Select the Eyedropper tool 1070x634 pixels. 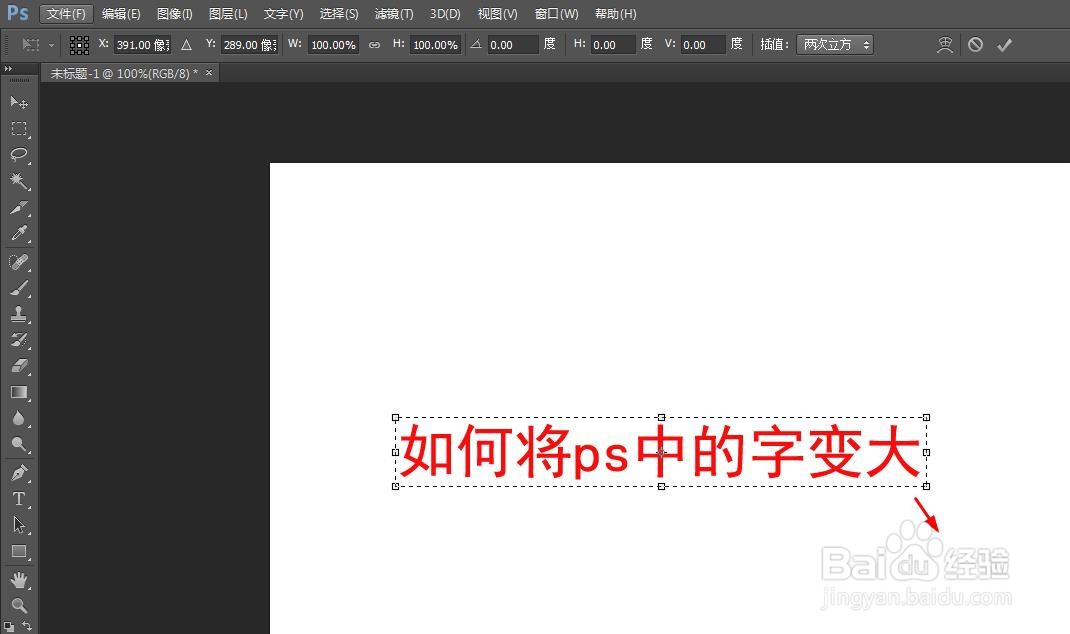click(18, 233)
